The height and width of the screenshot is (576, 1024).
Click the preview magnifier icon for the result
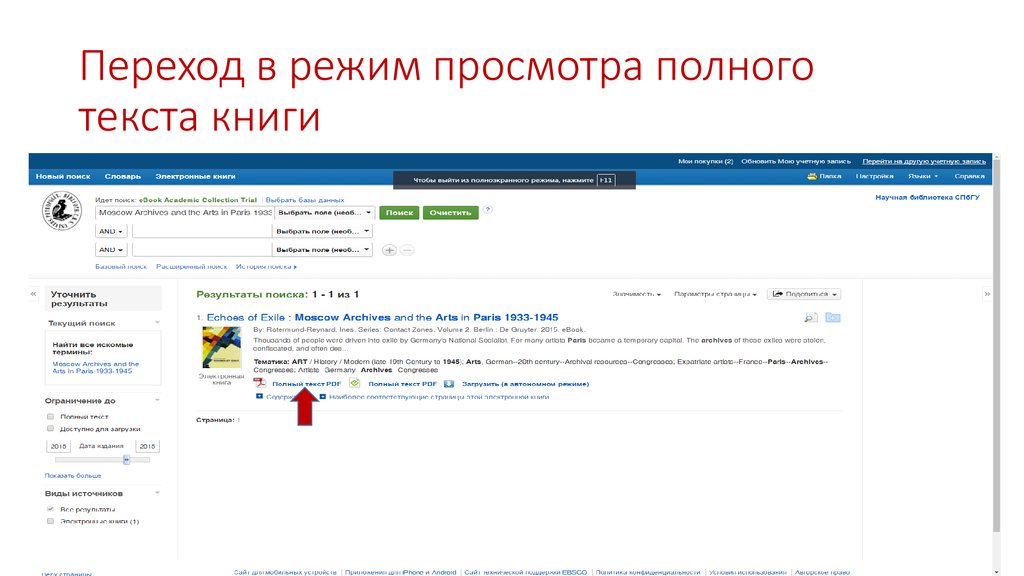810,317
